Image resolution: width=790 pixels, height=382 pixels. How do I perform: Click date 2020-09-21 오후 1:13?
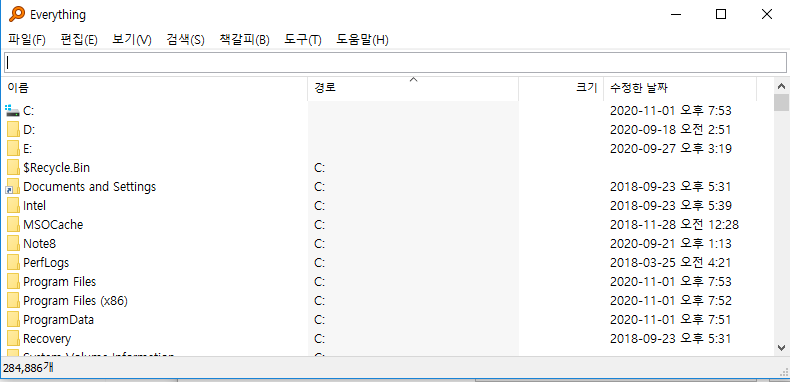coord(671,243)
